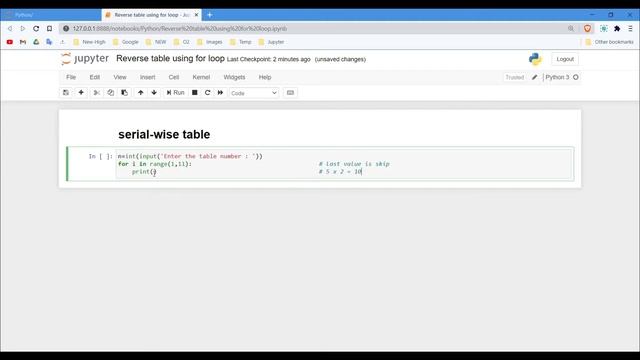Image resolution: width=640 pixels, height=360 pixels.
Task: Open the Edit menu
Action: pos(95,77)
